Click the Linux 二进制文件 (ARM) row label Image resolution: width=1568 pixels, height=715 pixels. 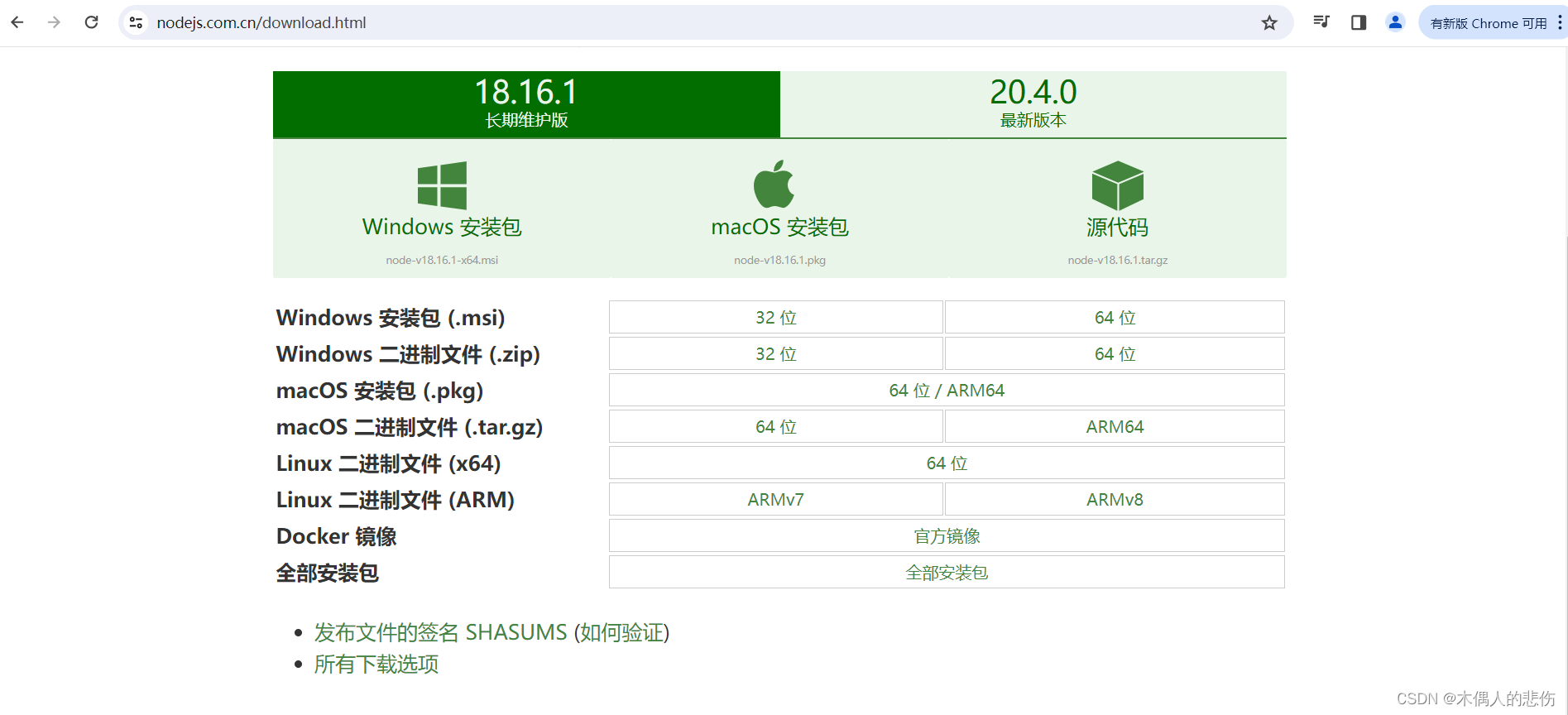(x=396, y=500)
